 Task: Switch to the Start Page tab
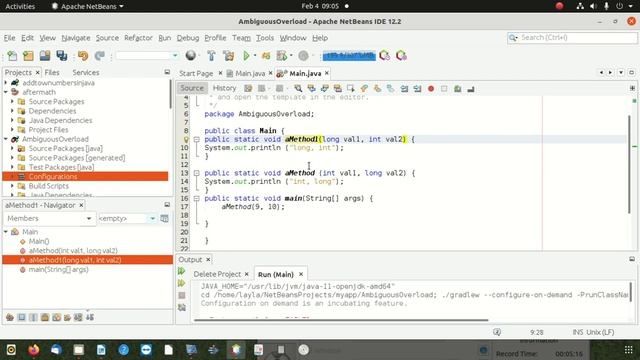pos(196,73)
